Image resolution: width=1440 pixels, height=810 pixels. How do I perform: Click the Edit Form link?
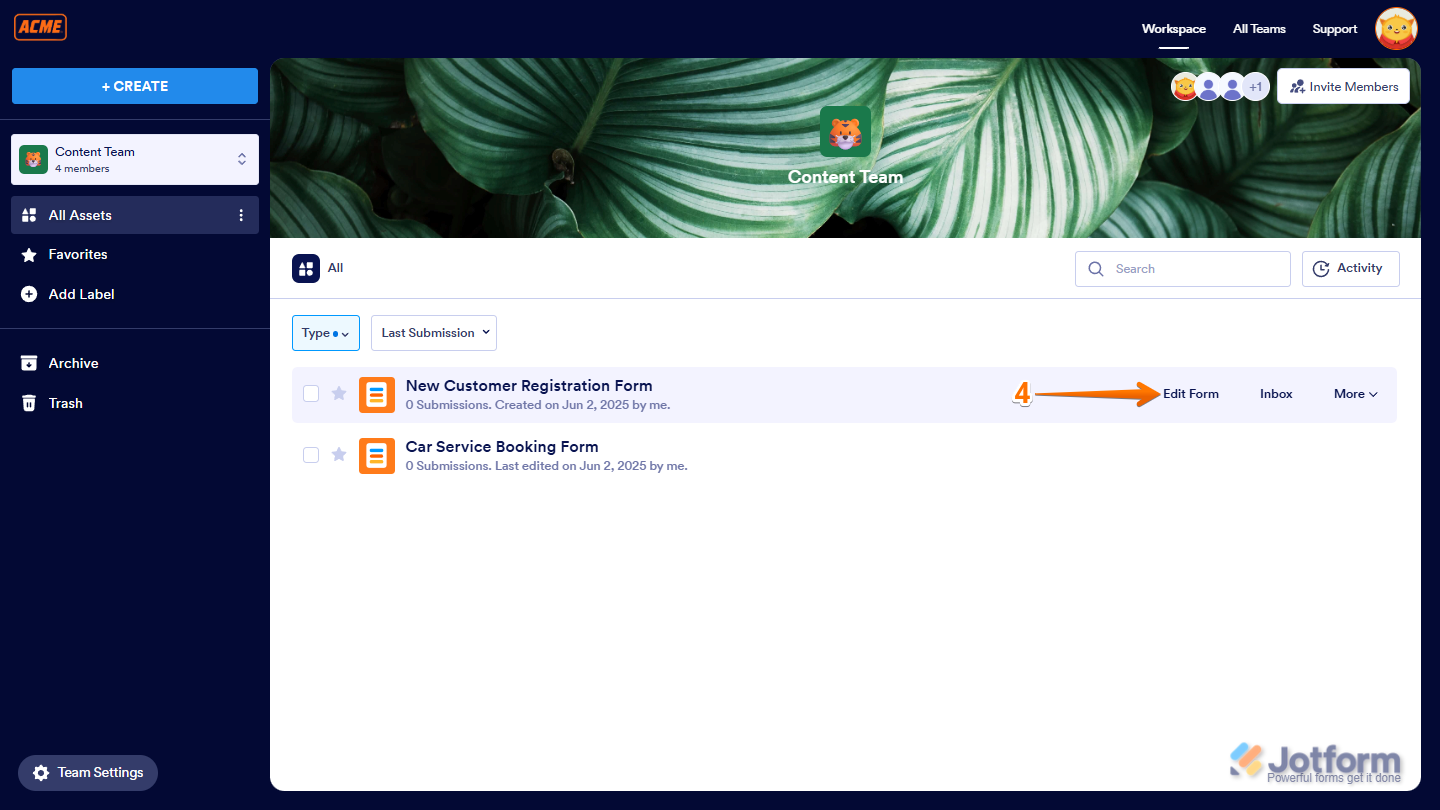click(1190, 393)
